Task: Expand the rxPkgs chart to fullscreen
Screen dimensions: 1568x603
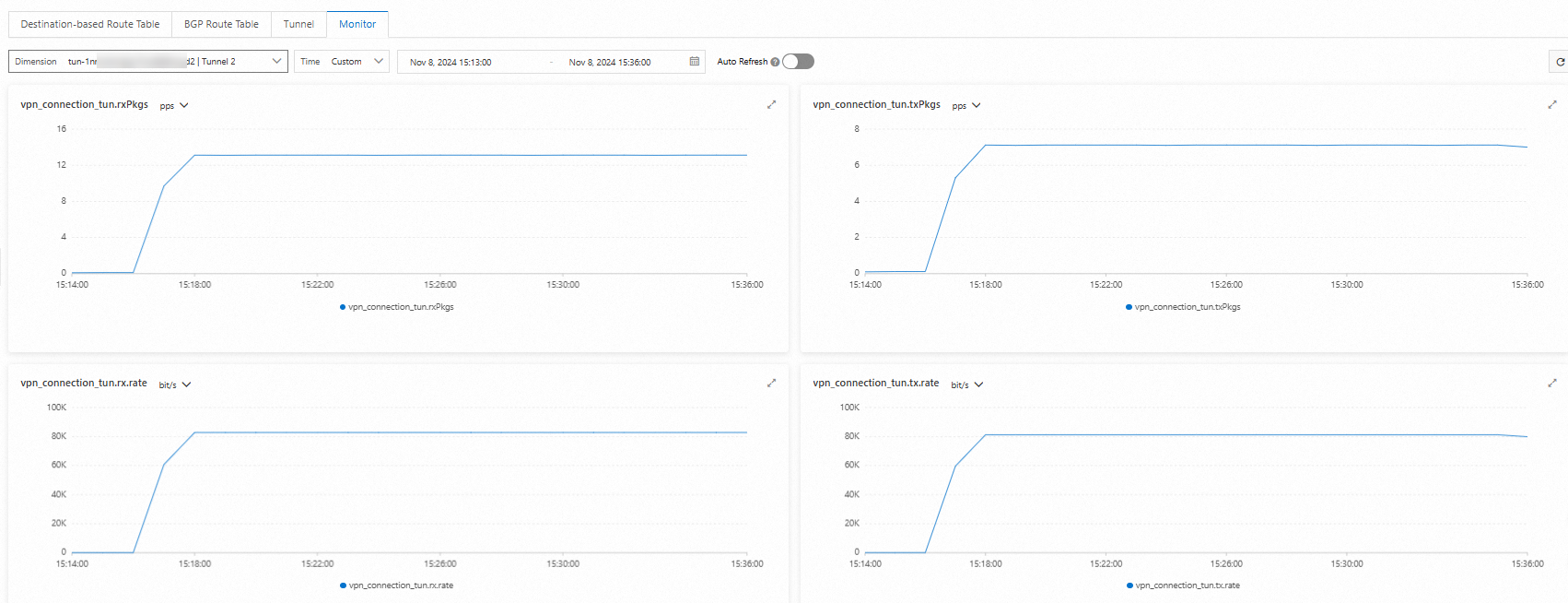Action: [x=771, y=105]
